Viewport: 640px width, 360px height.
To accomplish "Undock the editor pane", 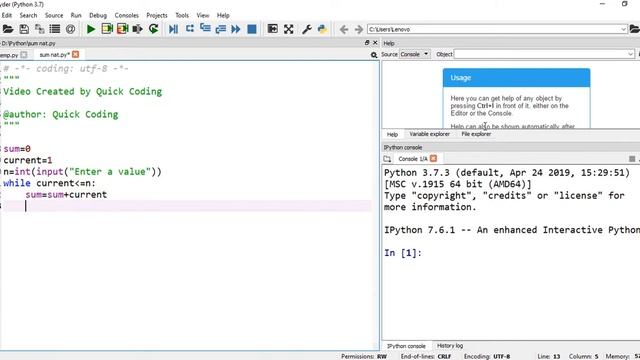I will (x=367, y=43).
